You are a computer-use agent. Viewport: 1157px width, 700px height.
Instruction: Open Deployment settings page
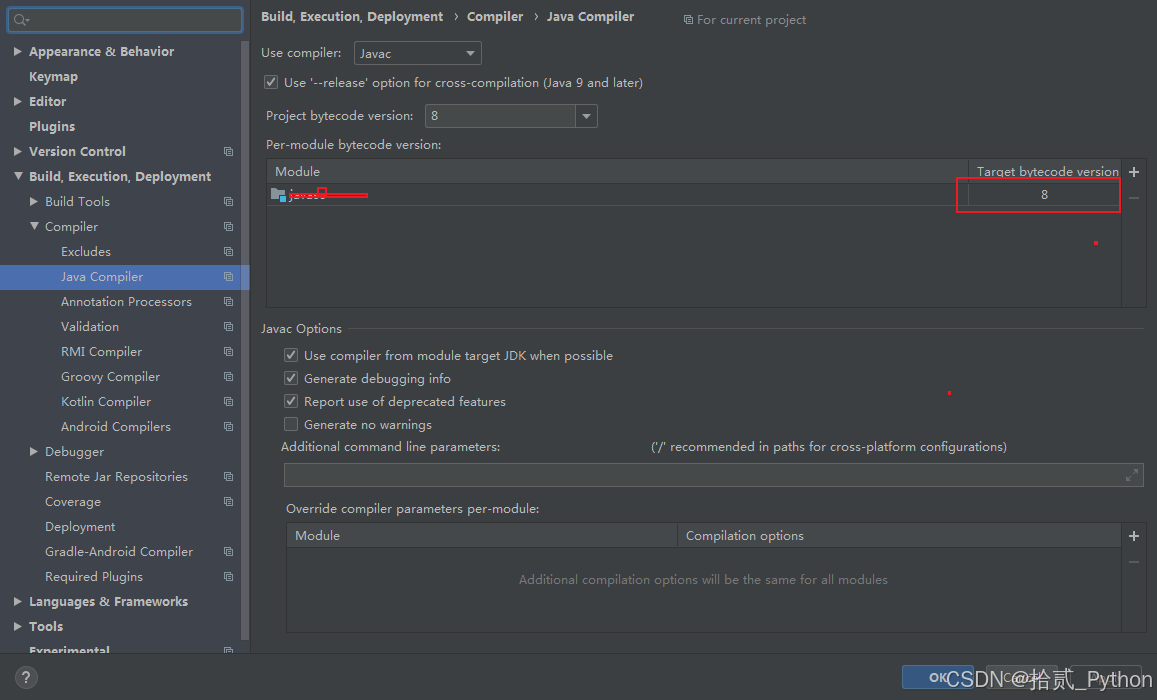click(x=80, y=527)
